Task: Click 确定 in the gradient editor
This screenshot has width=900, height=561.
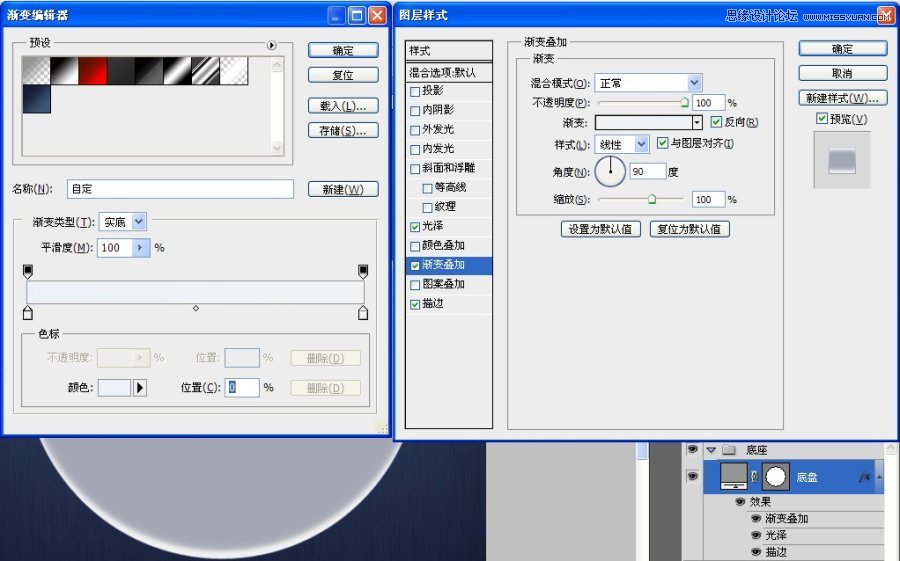Action: click(343, 51)
